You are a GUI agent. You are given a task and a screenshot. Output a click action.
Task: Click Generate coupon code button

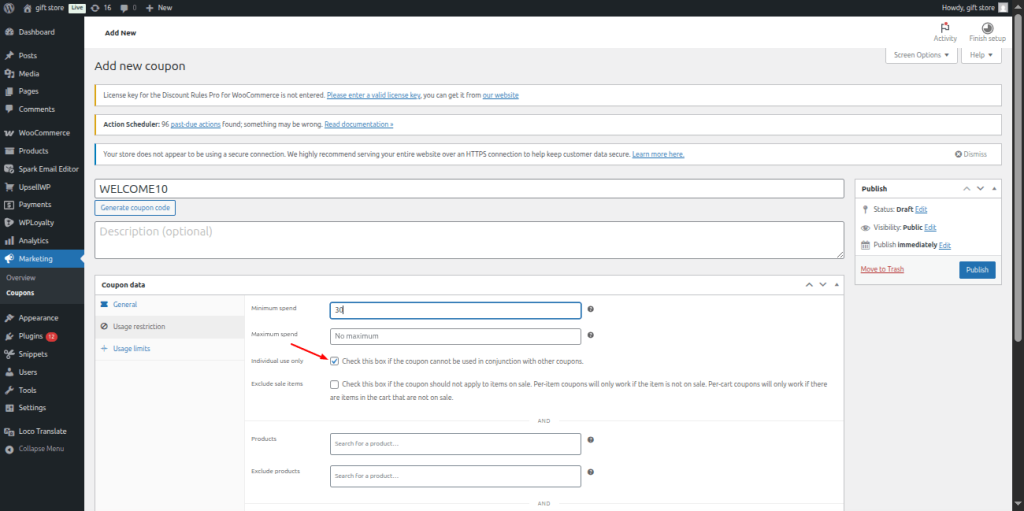coord(135,208)
